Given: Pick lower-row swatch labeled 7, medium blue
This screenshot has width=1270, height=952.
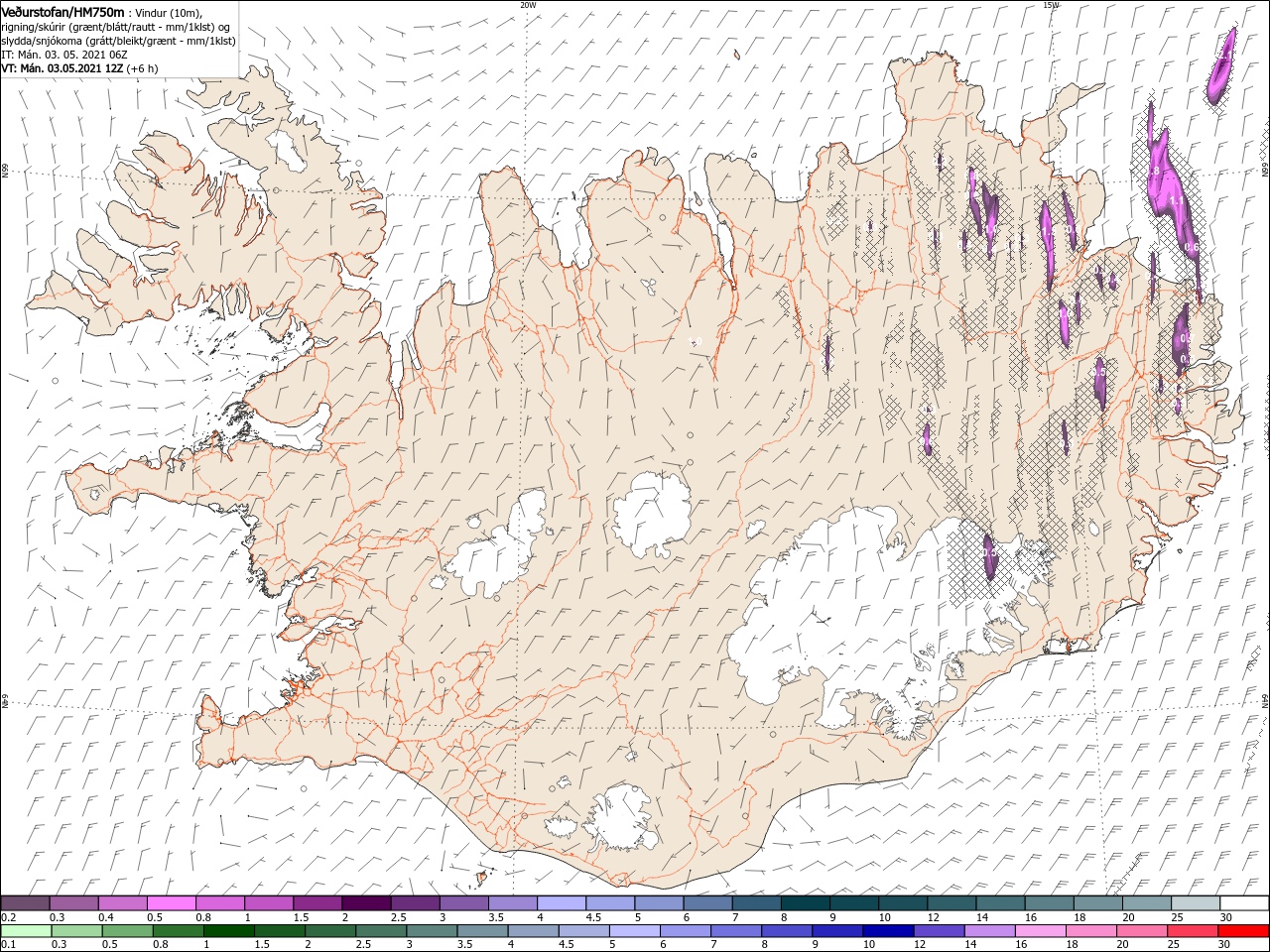Looking at the screenshot, I should tap(734, 931).
